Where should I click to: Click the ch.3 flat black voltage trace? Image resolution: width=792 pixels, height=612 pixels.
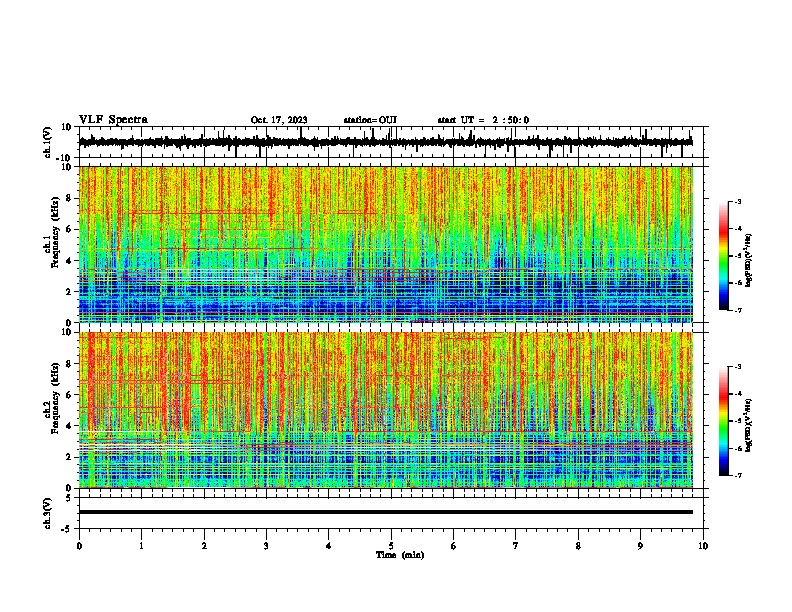tap(385, 512)
